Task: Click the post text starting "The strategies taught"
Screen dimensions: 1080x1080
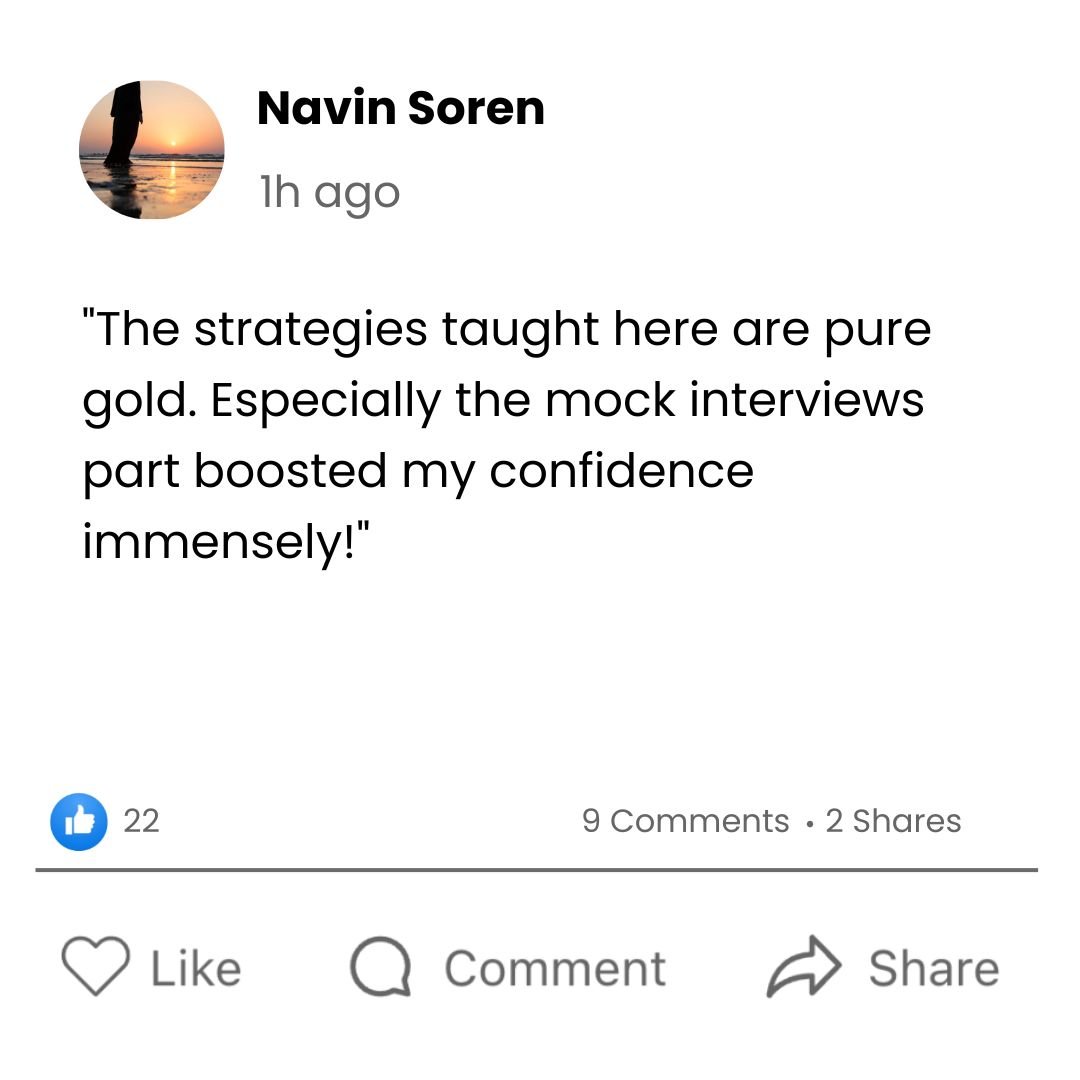Action: pos(507,436)
